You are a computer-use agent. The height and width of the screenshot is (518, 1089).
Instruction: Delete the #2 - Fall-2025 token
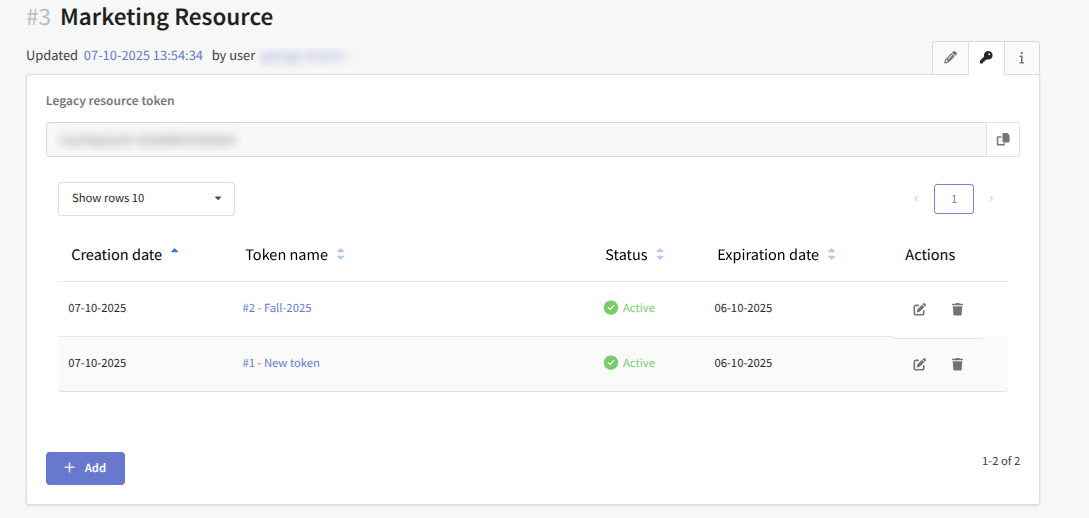tap(957, 309)
